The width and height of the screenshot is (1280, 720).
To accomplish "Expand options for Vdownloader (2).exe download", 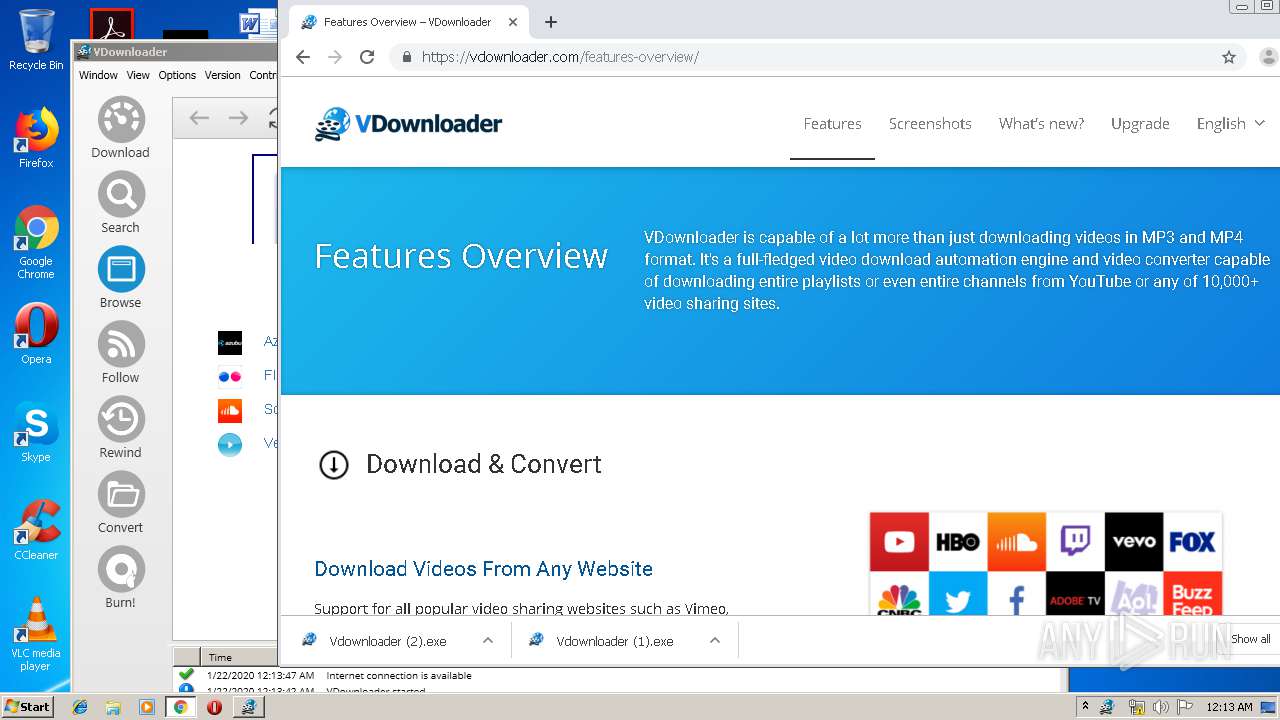I will point(488,641).
